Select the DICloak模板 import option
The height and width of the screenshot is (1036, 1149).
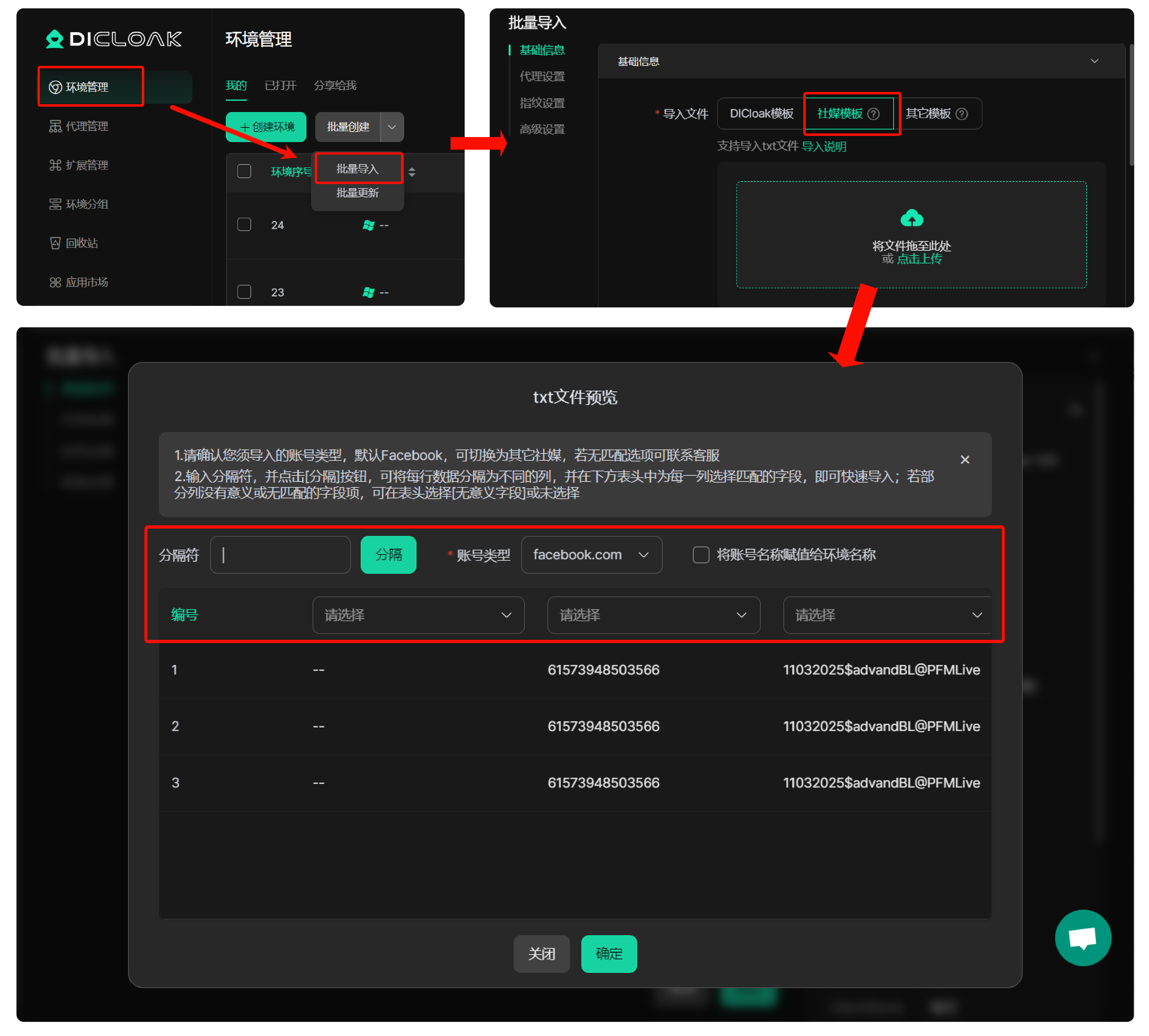pyautogui.click(x=761, y=113)
